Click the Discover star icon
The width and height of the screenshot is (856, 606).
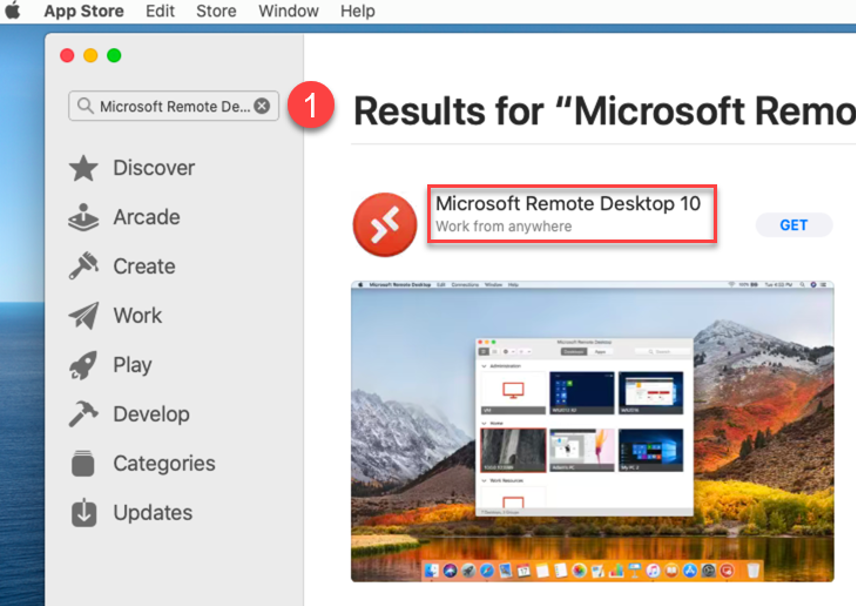point(84,168)
